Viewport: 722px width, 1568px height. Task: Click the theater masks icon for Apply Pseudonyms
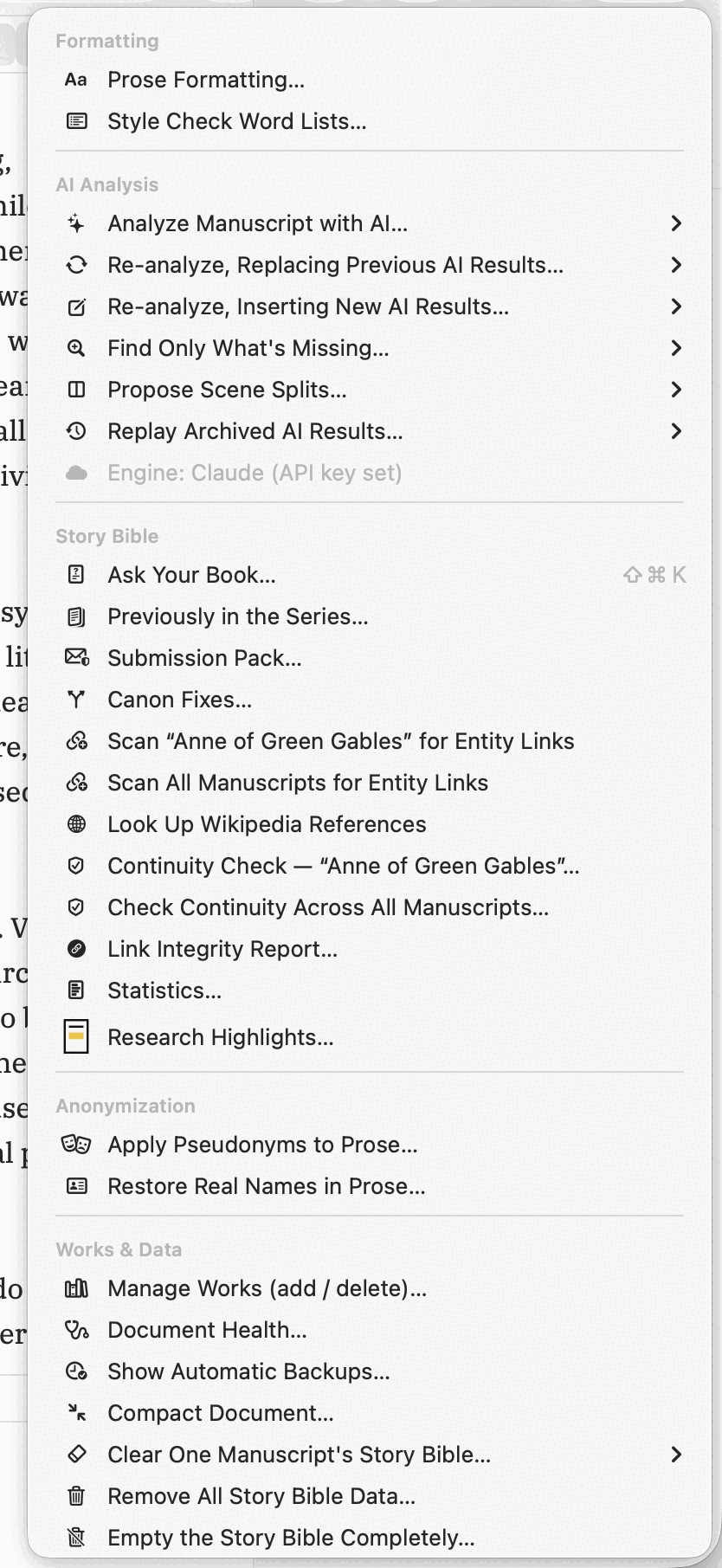(76, 1145)
